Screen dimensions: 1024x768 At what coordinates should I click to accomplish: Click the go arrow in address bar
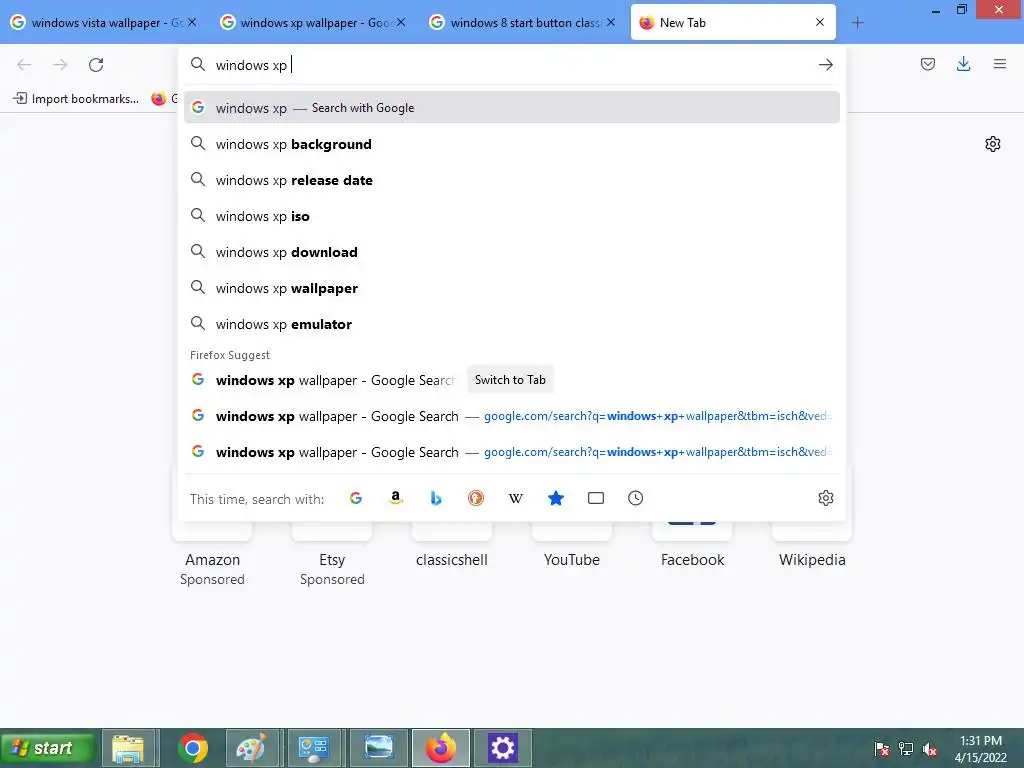[825, 65]
